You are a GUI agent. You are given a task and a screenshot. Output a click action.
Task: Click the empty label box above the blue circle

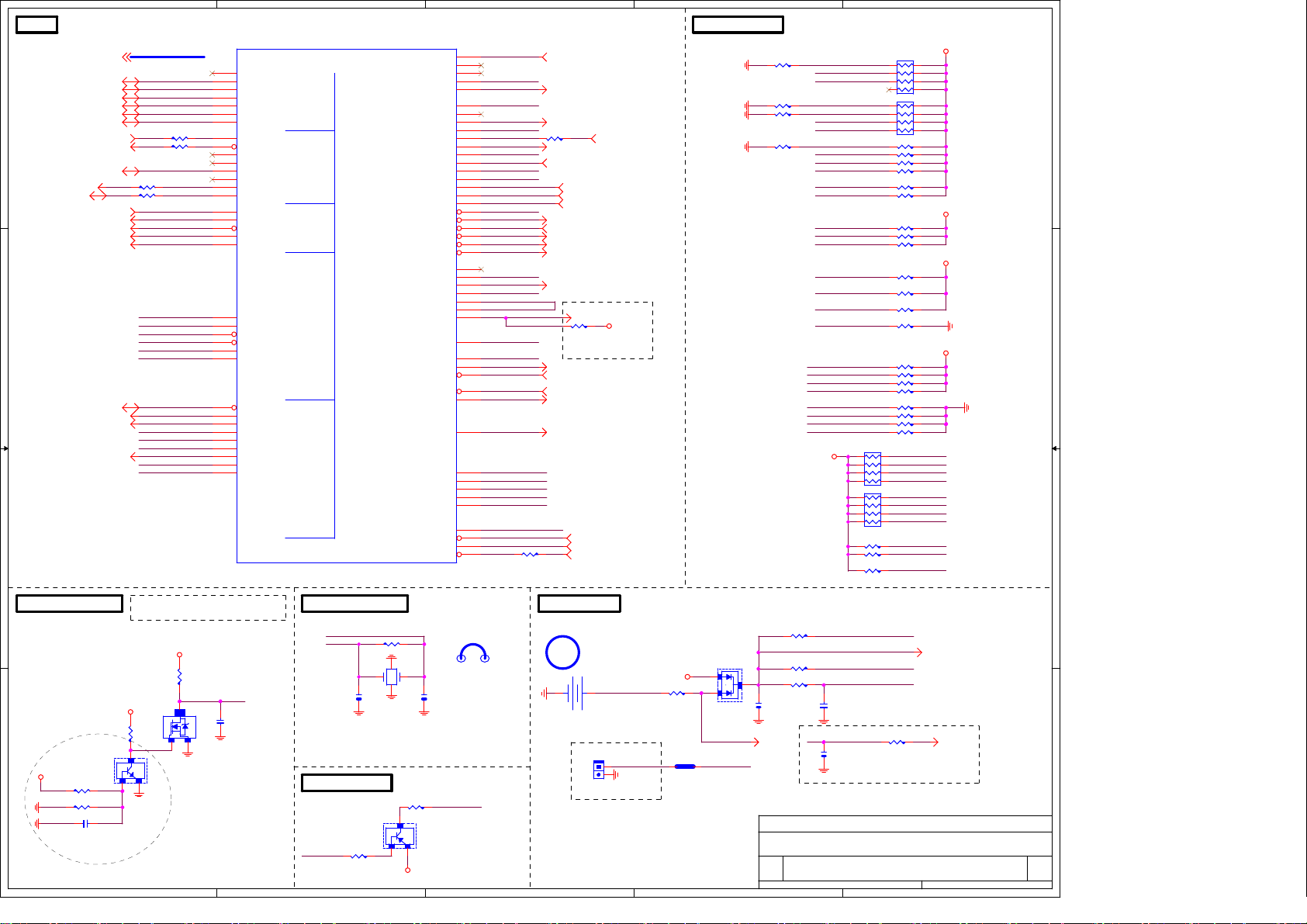pos(579,603)
